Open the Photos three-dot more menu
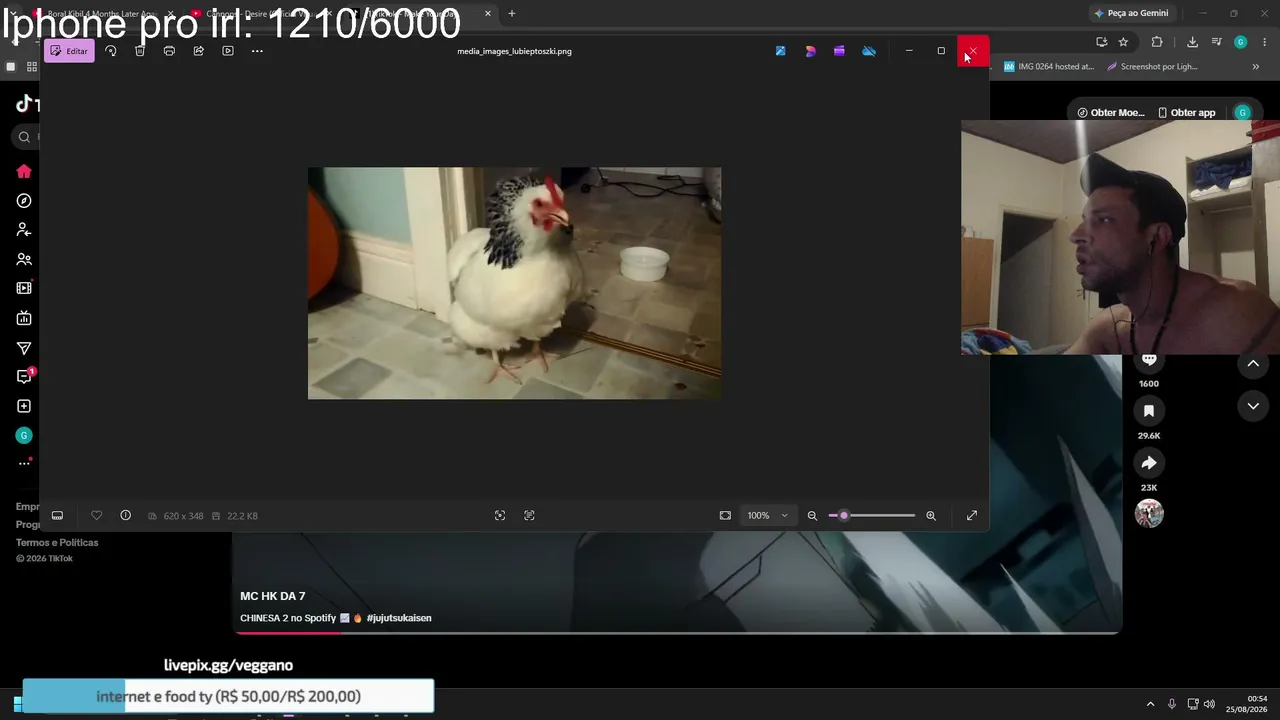Screen dimensions: 1280x720 [x=257, y=51]
